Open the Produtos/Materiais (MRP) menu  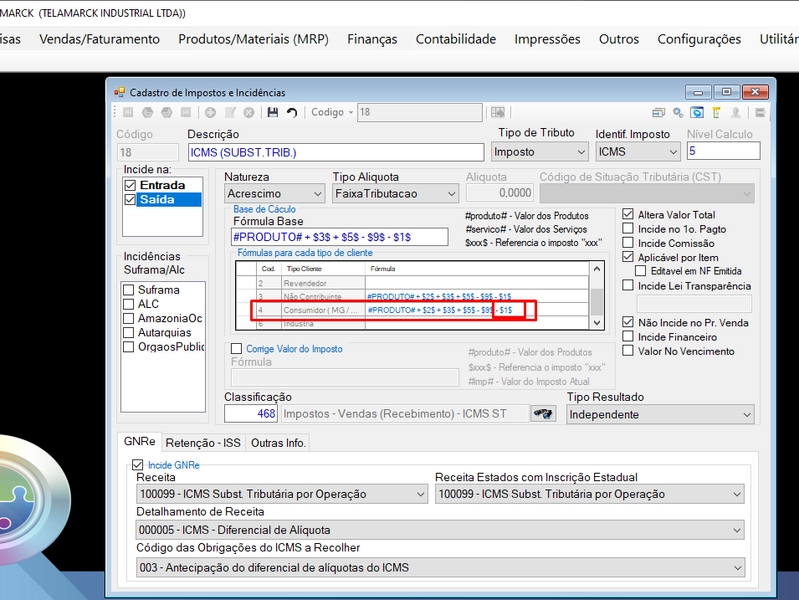pyautogui.click(x=253, y=39)
